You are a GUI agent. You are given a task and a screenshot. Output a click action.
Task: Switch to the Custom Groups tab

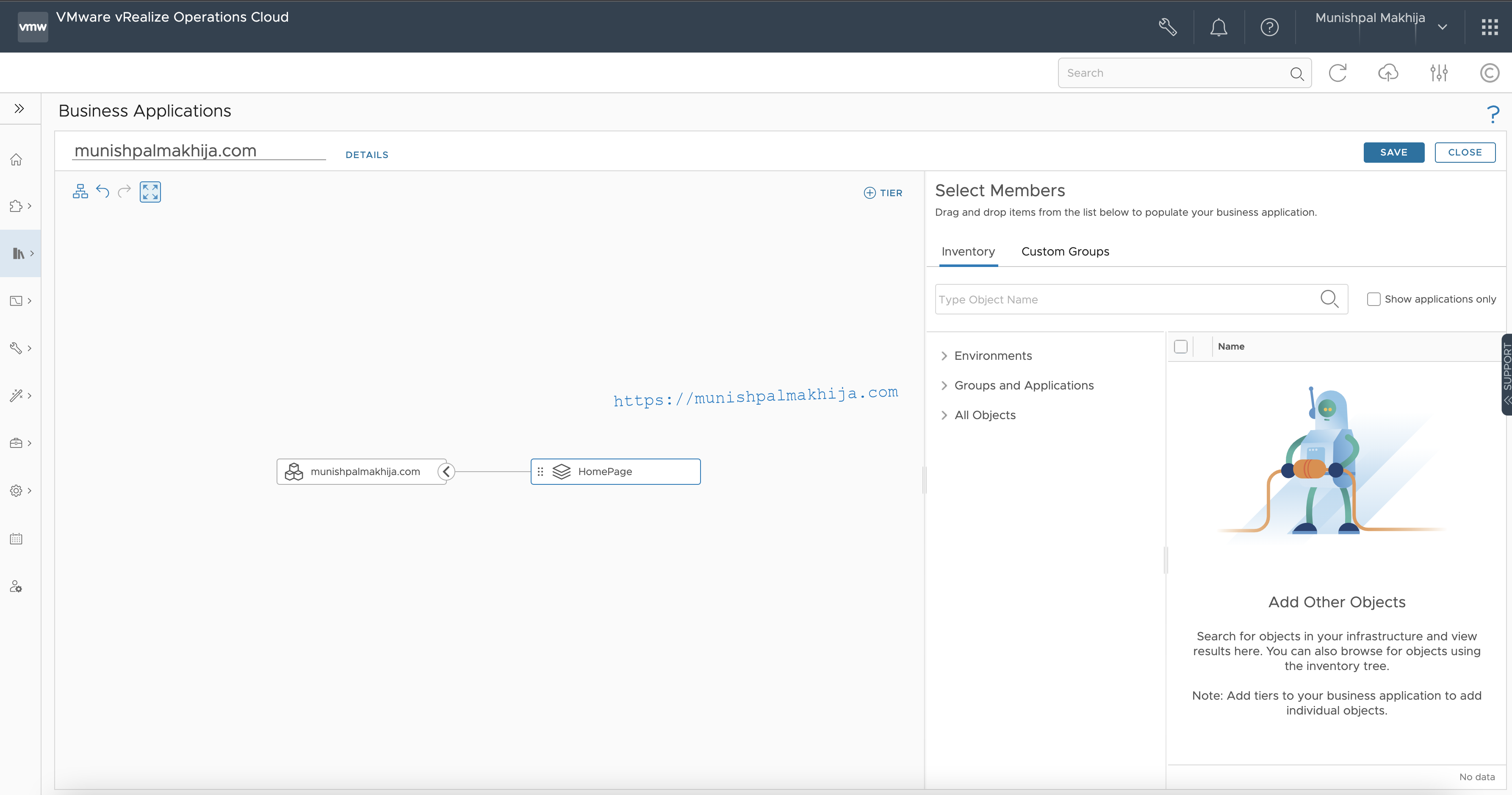[1065, 251]
